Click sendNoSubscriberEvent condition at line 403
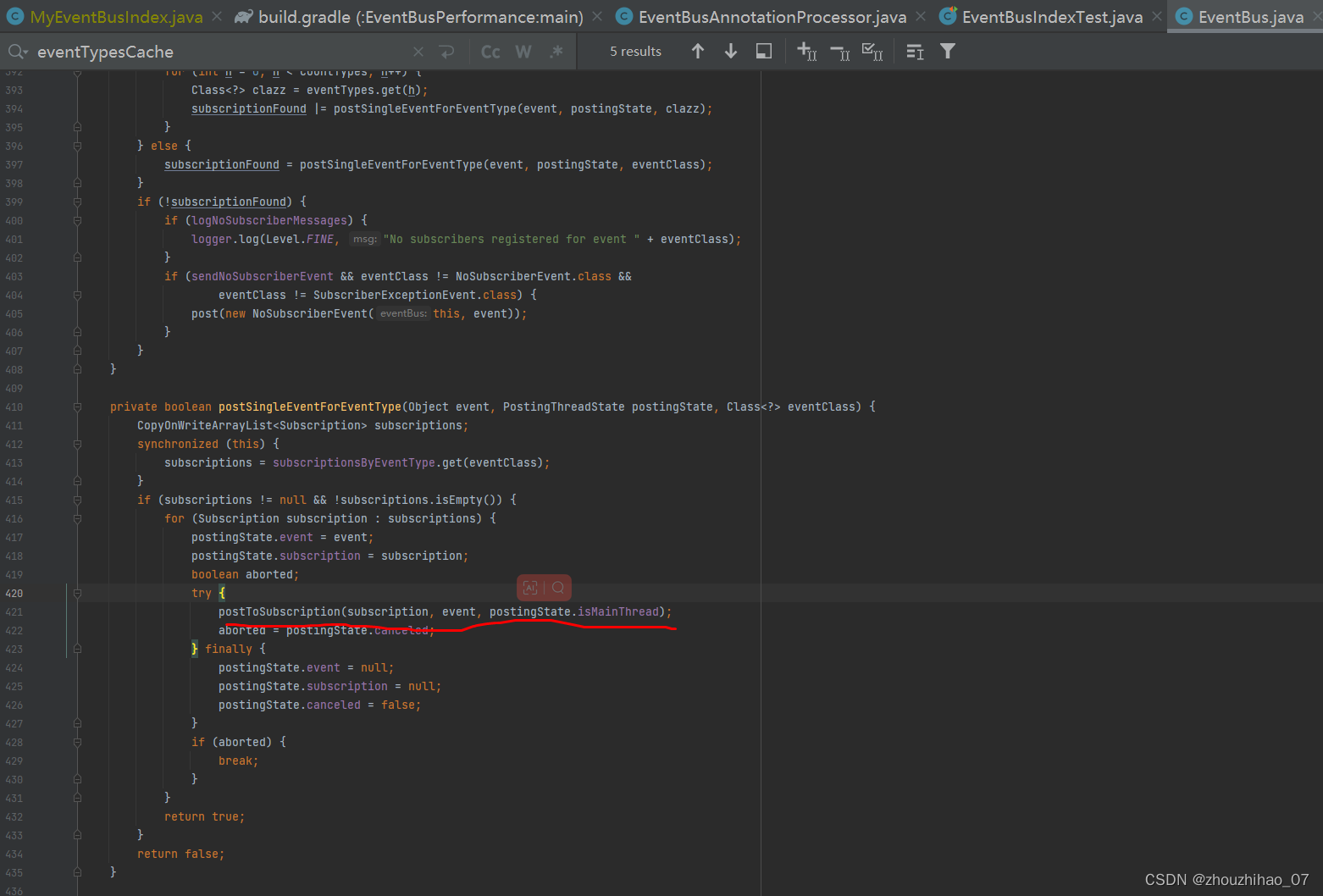Screen dimensions: 1323x896 click(x=263, y=276)
